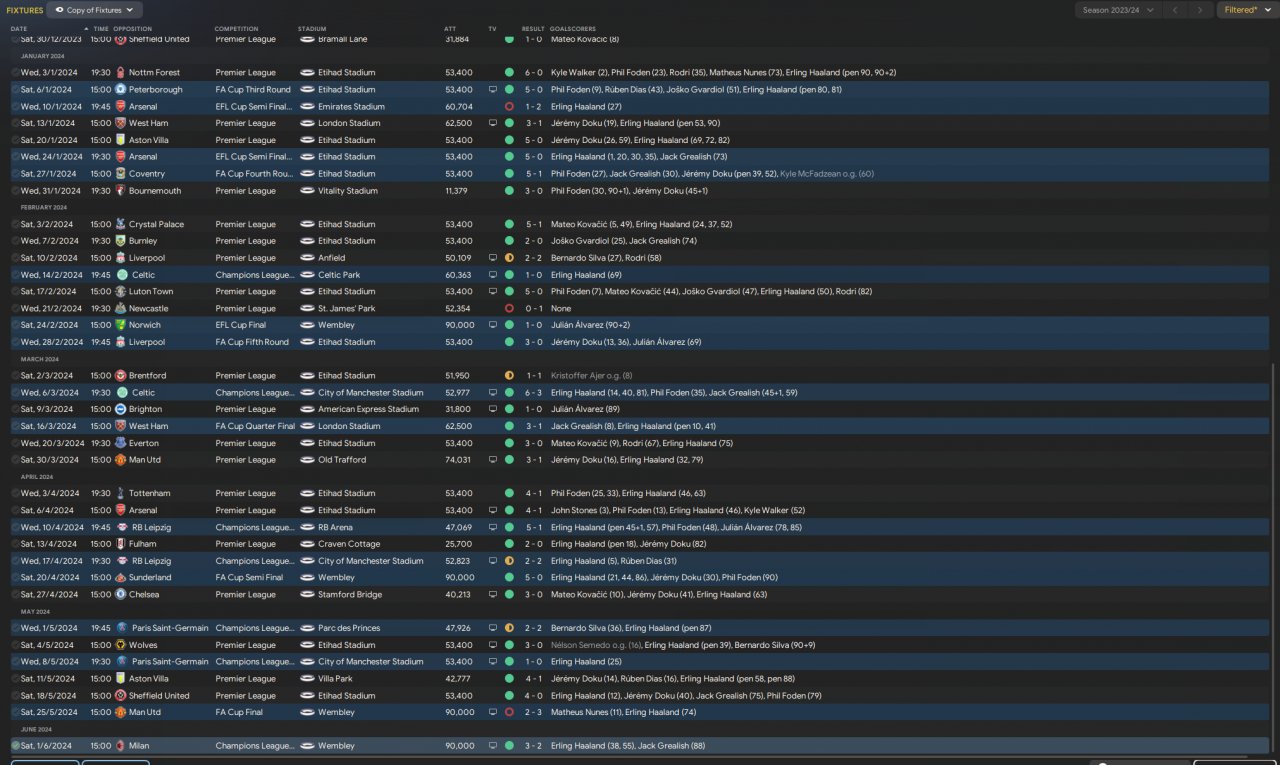Click the Burnley club badge

click(121, 241)
